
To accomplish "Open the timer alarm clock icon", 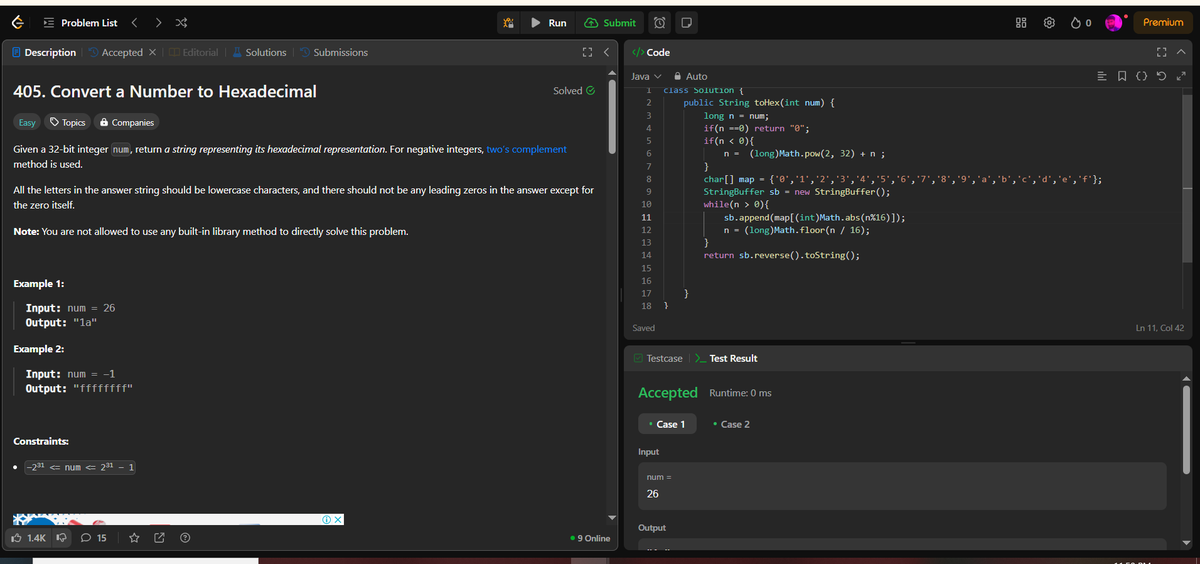I will click(661, 22).
